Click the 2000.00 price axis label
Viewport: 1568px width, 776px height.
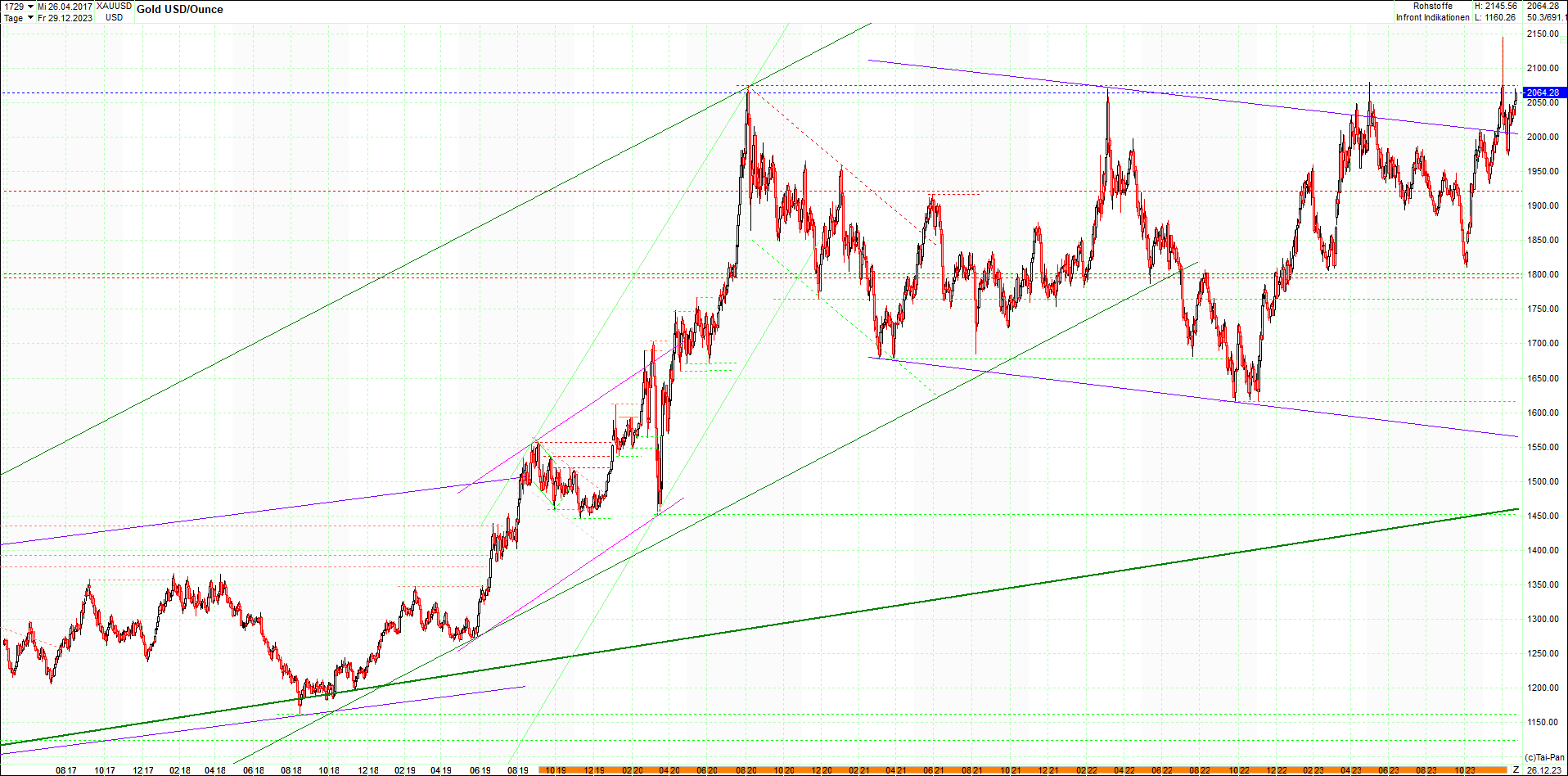click(x=1543, y=137)
